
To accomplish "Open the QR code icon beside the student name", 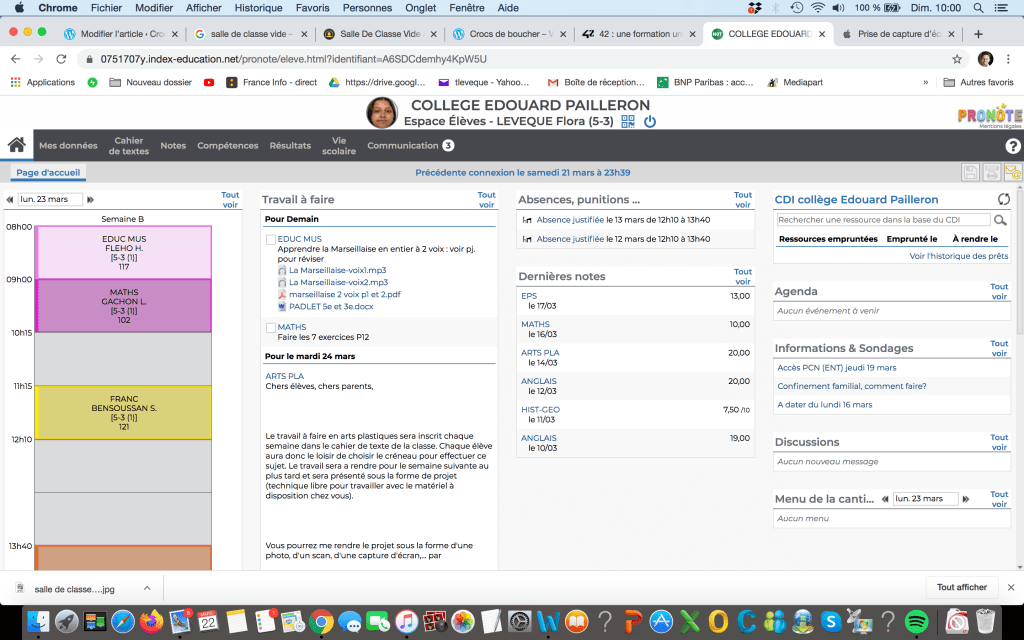I will click(x=628, y=122).
